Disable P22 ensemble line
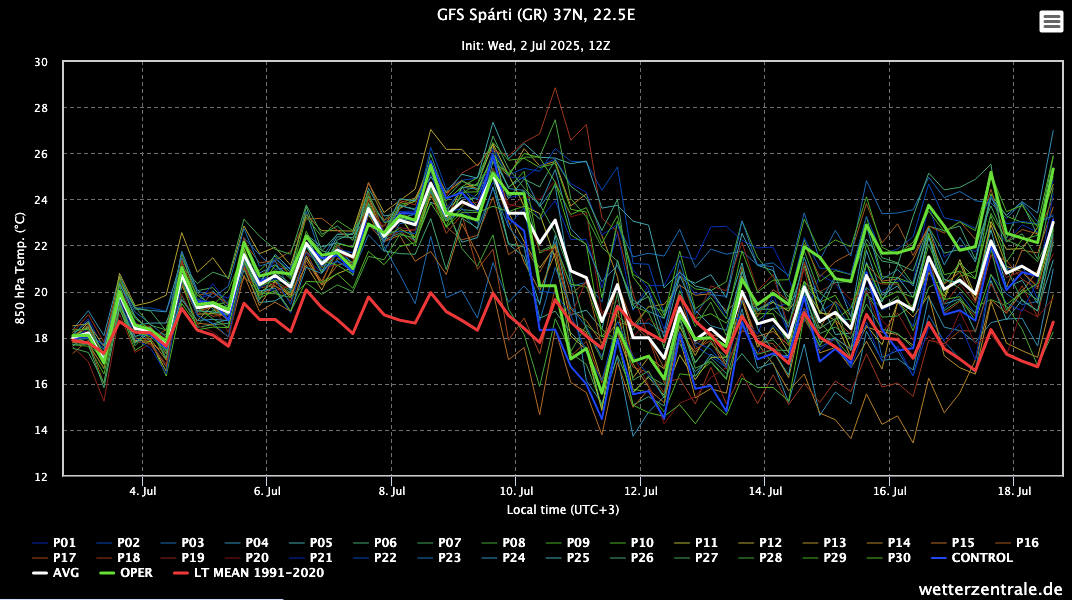1072x600 pixels. pos(386,557)
